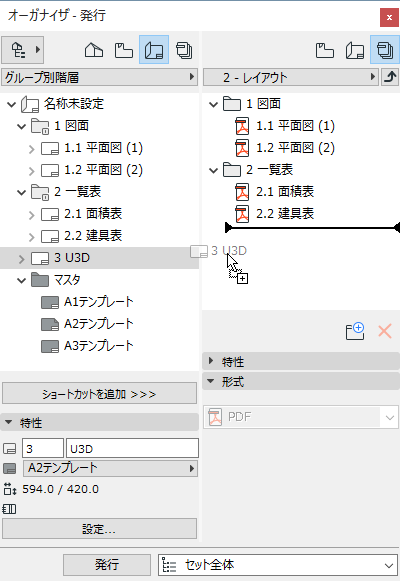Collapse right 1 図面 folder
The height and width of the screenshot is (581, 400).
(213, 104)
